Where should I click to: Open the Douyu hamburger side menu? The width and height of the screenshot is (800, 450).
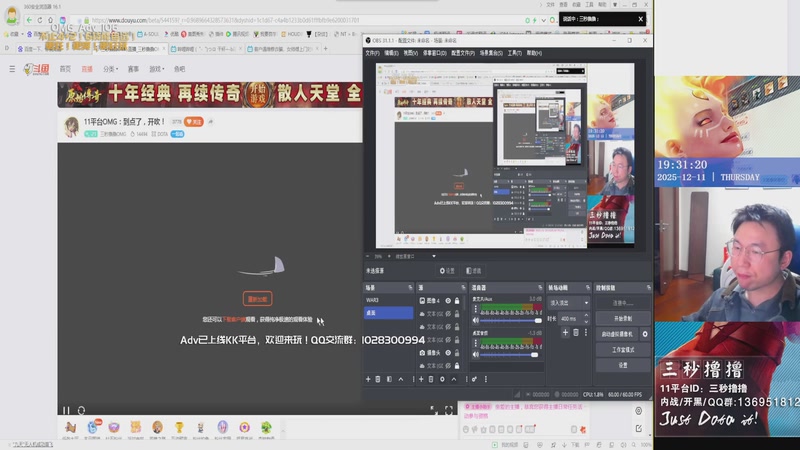pos(12,69)
